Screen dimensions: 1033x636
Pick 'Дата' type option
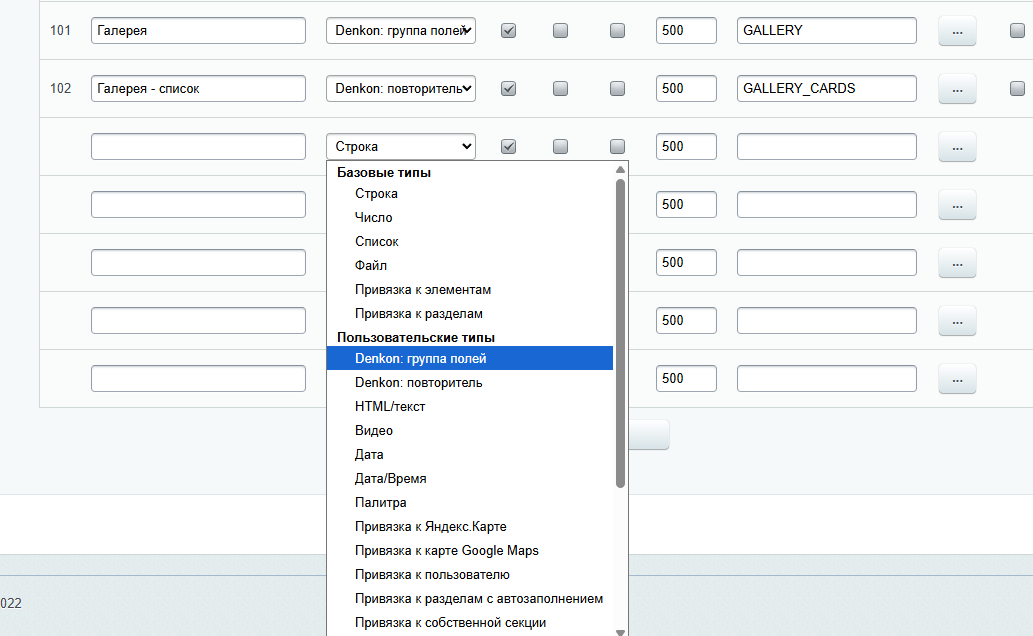point(470,455)
